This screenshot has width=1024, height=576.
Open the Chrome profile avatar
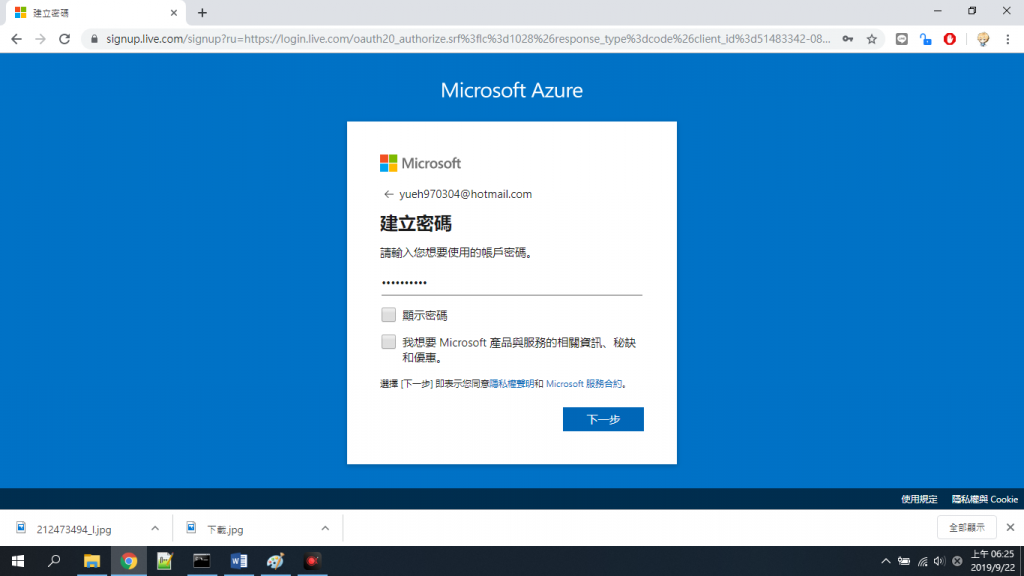(983, 39)
